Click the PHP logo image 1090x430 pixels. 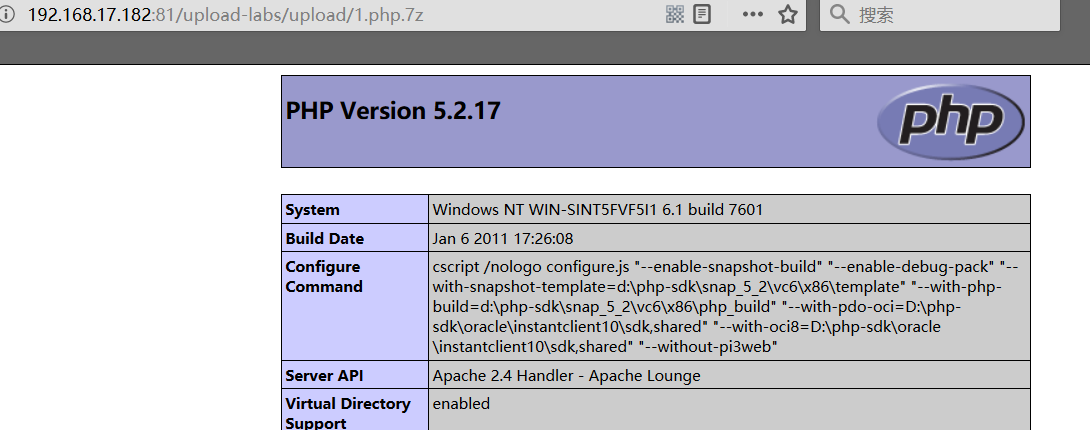(x=951, y=120)
